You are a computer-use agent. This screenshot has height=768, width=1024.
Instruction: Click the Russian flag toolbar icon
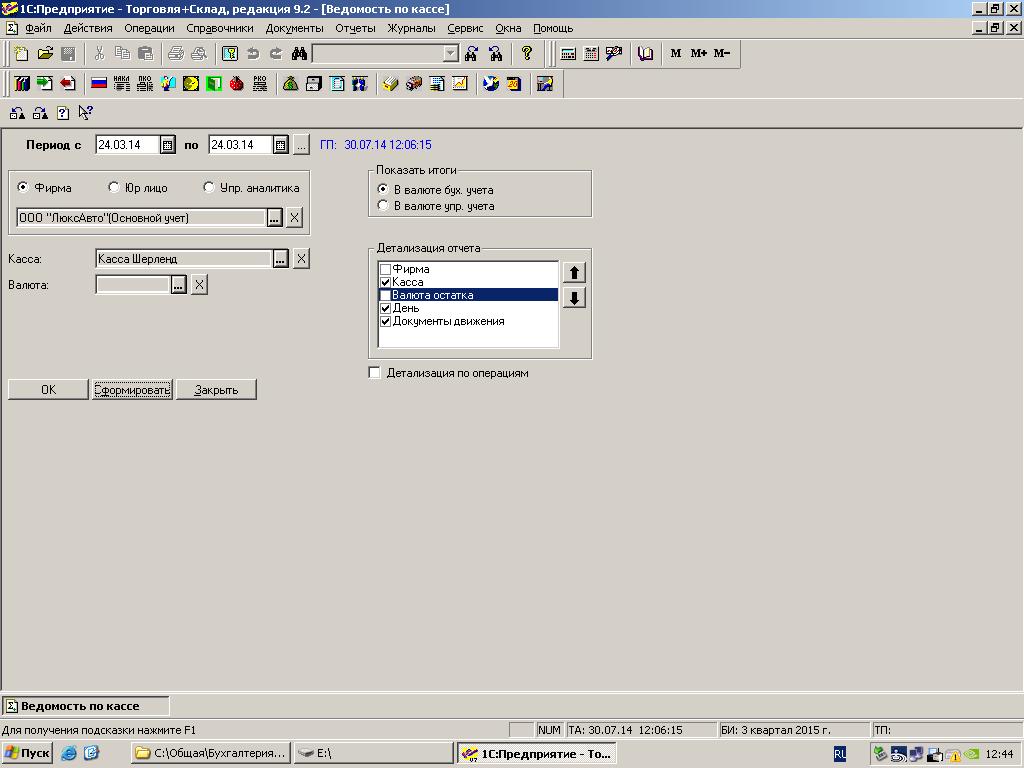(x=99, y=84)
